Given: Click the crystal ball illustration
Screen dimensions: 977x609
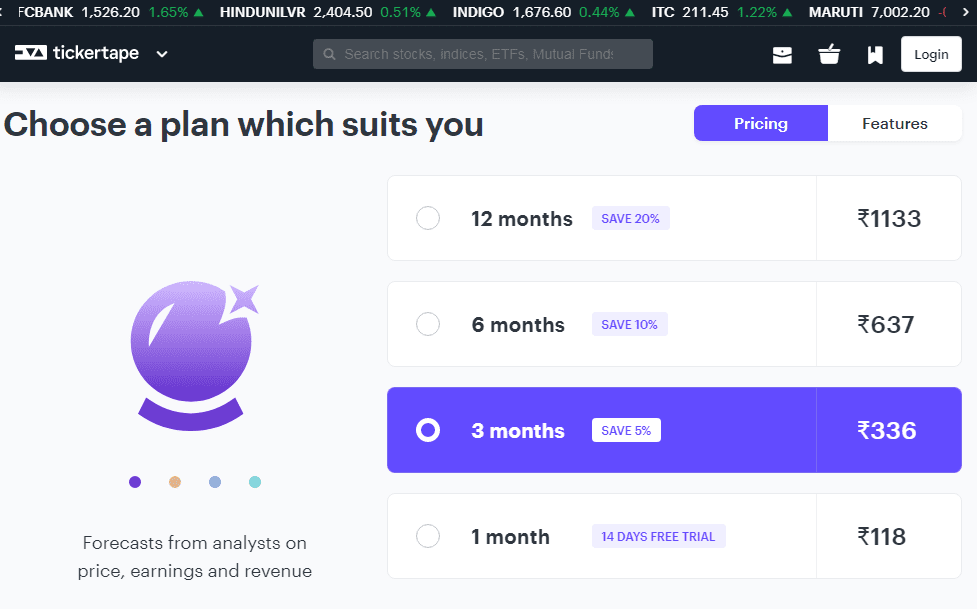Looking at the screenshot, I should (194, 355).
